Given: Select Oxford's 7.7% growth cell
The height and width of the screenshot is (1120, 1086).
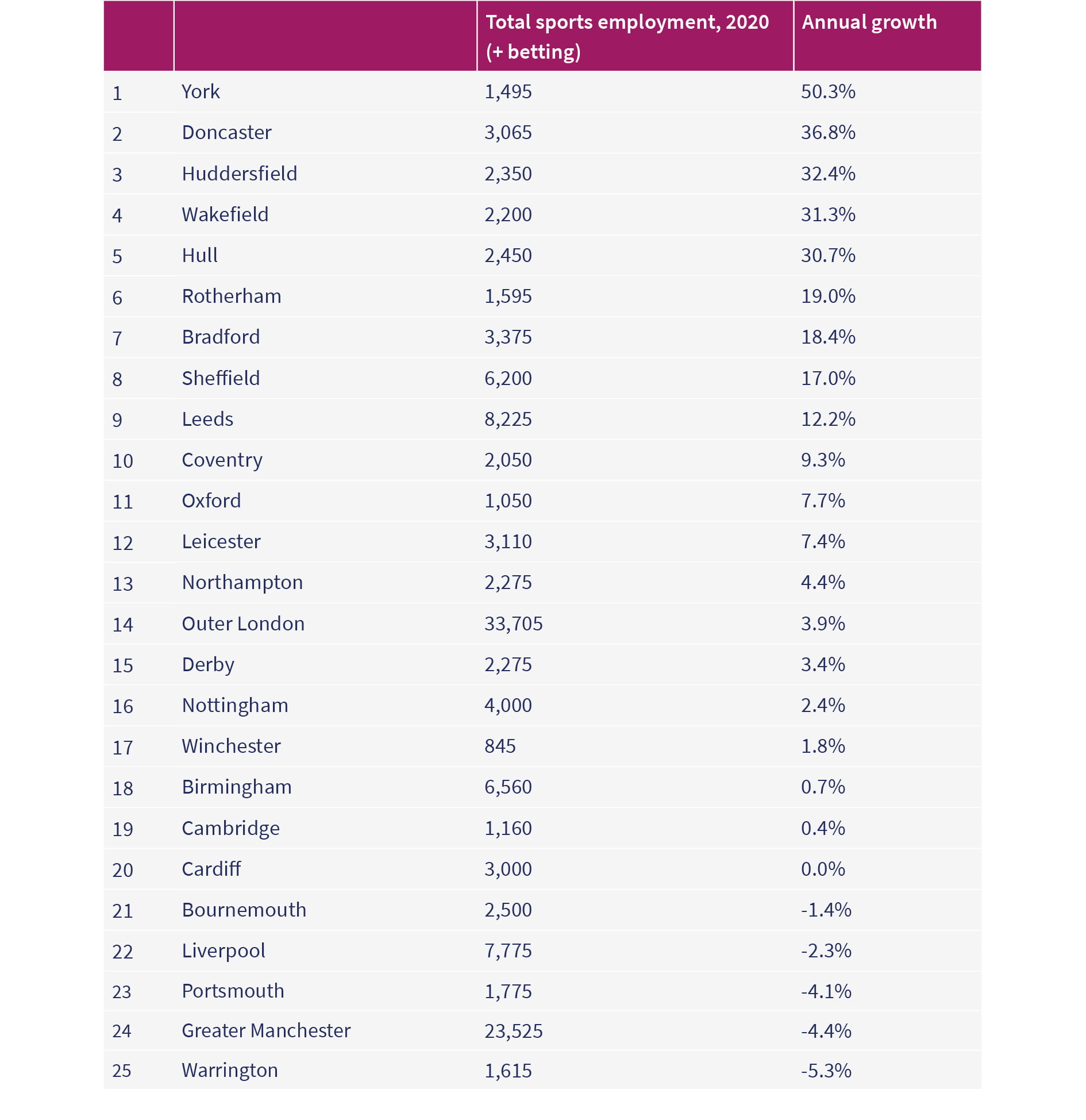Looking at the screenshot, I should coord(823,501).
